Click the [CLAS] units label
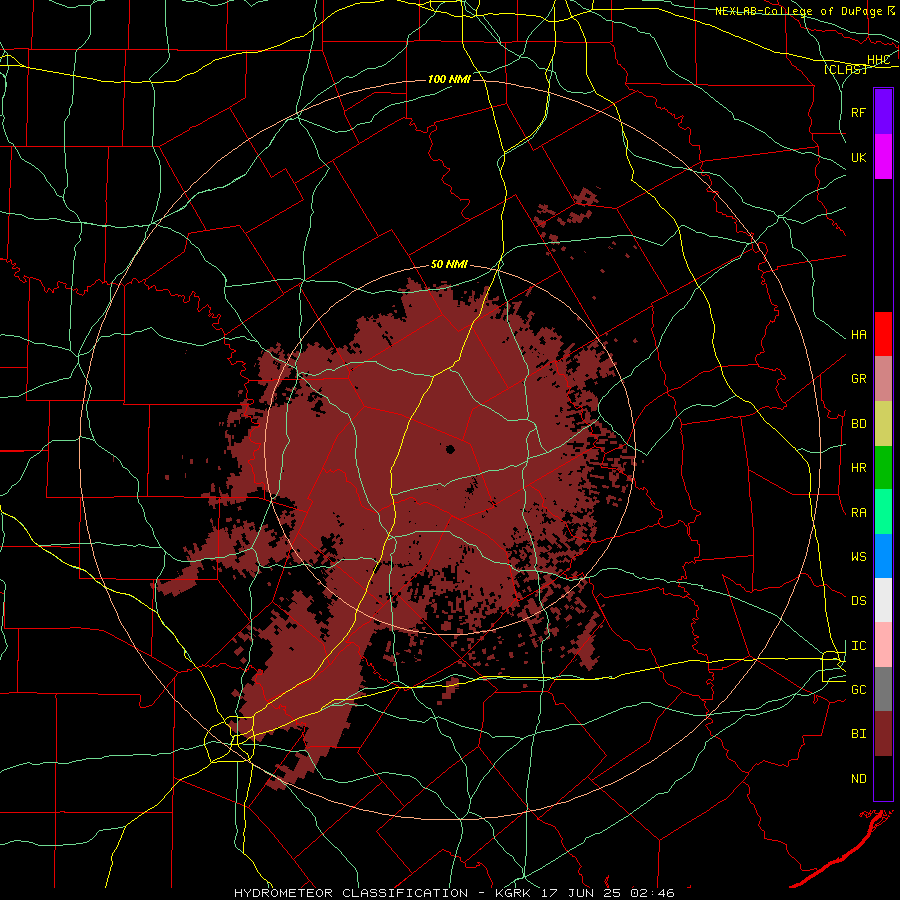 (845, 69)
